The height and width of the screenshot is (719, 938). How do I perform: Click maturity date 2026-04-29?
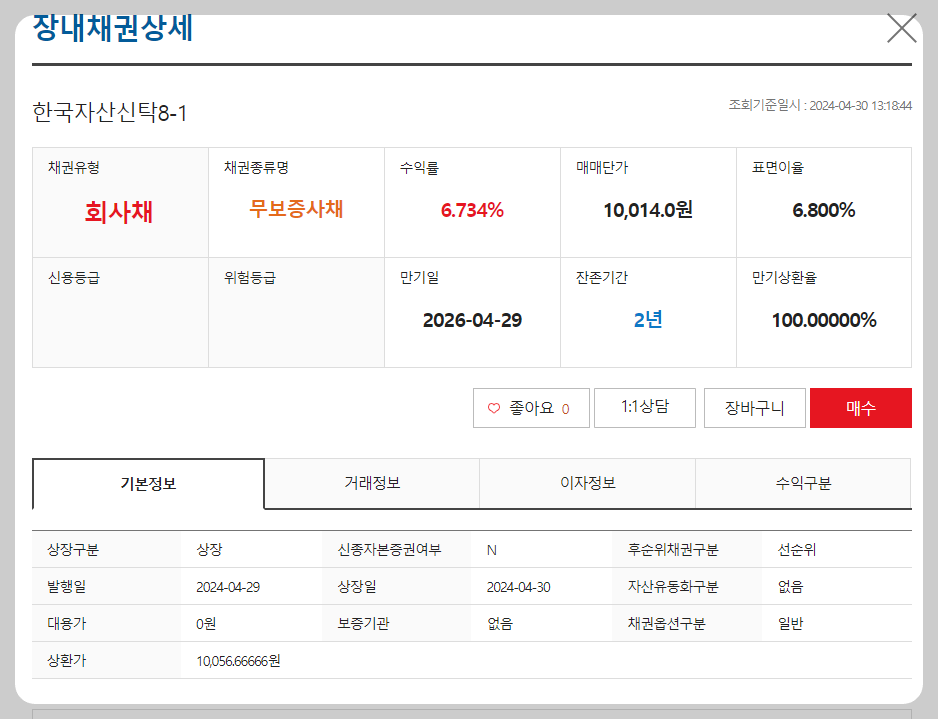coord(473,320)
